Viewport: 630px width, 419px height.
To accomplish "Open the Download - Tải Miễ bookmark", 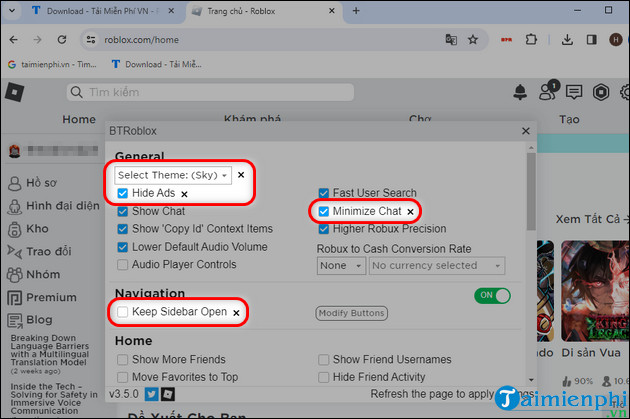I will click(157, 64).
